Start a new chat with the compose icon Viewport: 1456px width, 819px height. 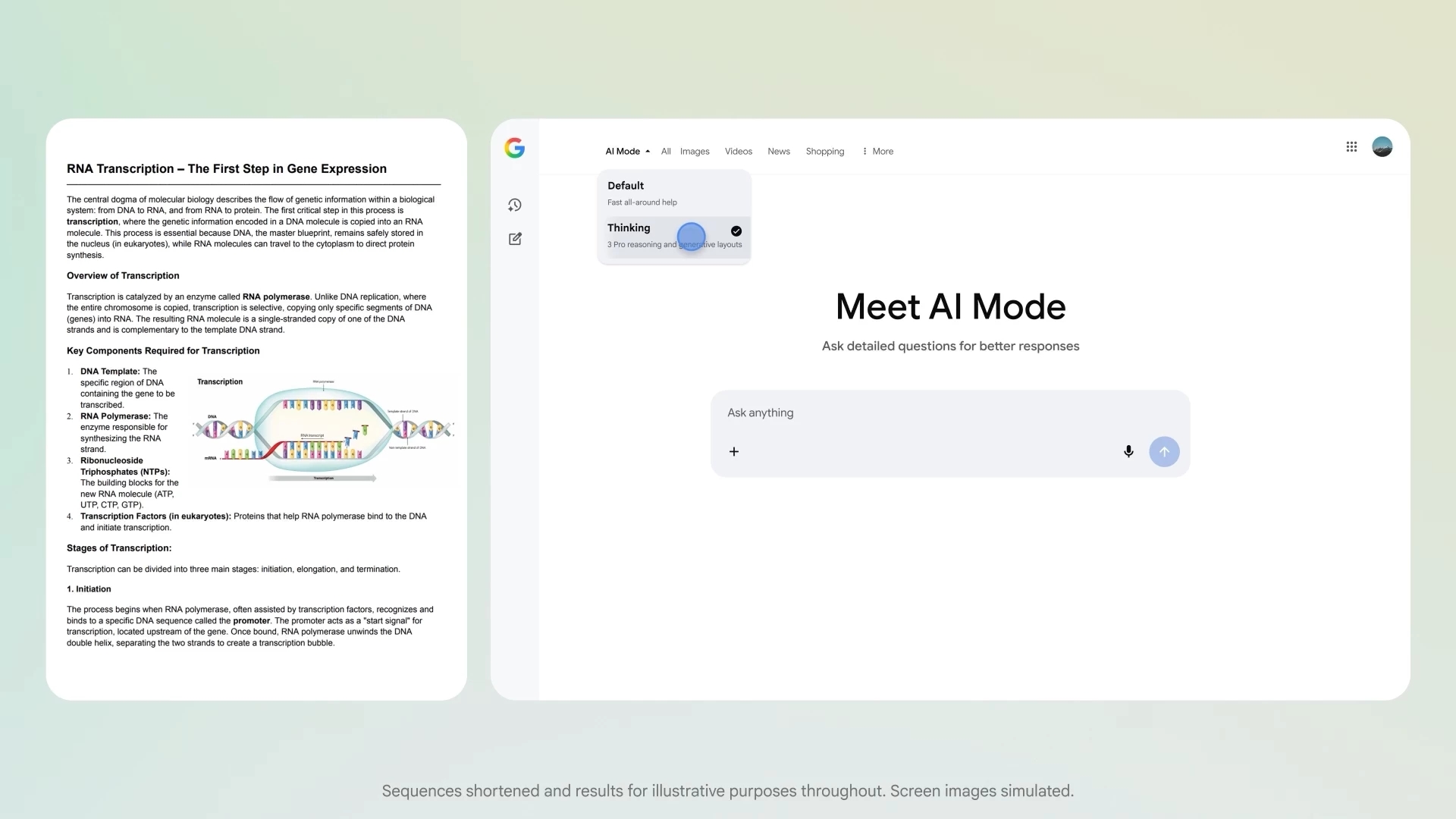coord(514,239)
